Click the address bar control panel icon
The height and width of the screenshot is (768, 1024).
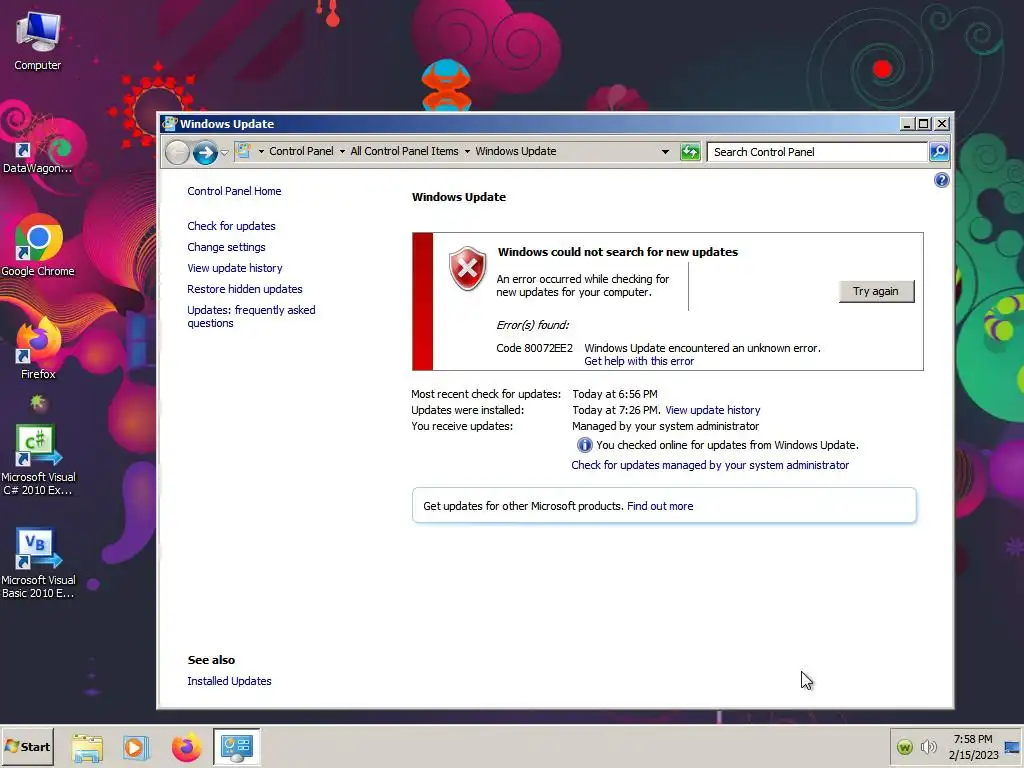[244, 151]
